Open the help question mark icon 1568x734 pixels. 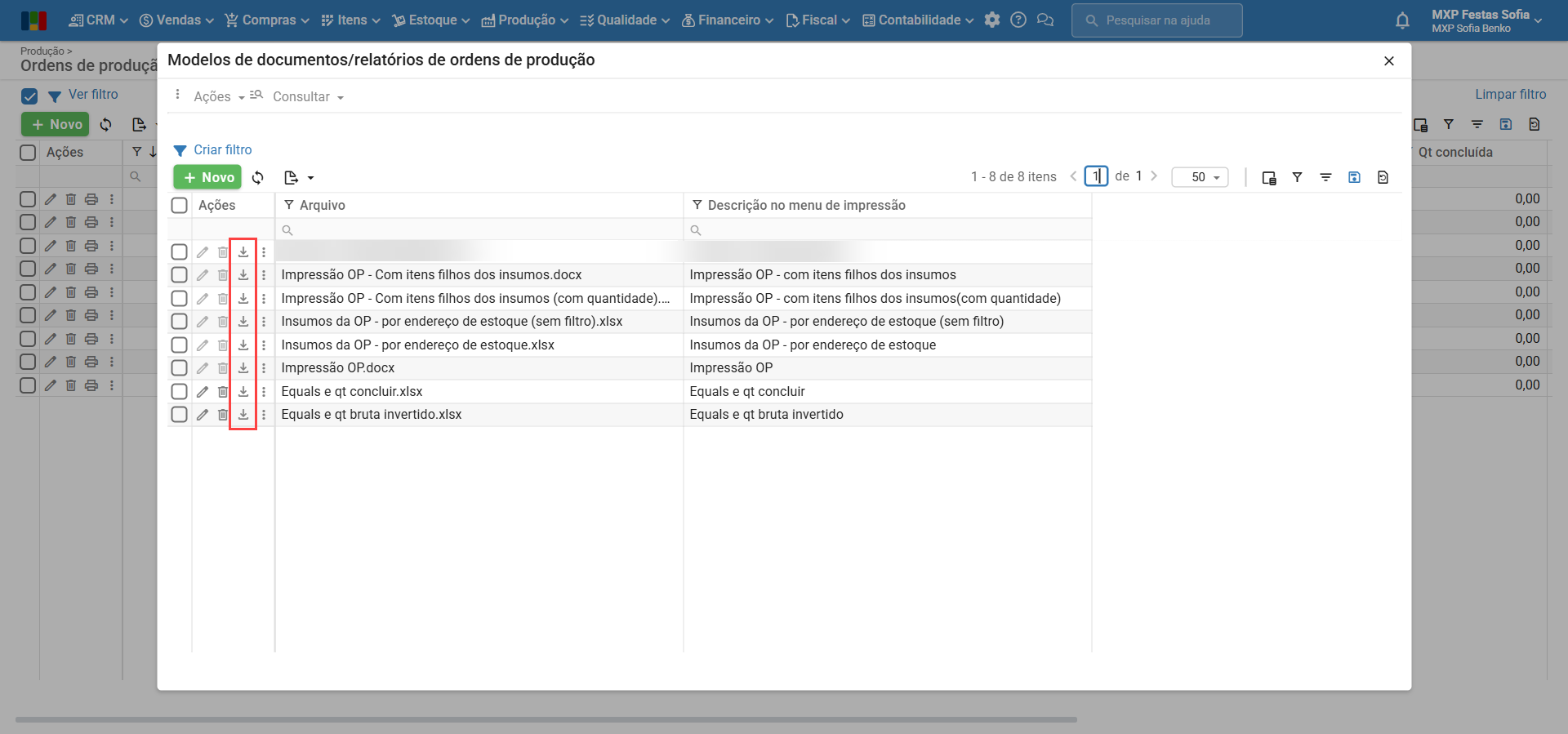coord(1018,20)
